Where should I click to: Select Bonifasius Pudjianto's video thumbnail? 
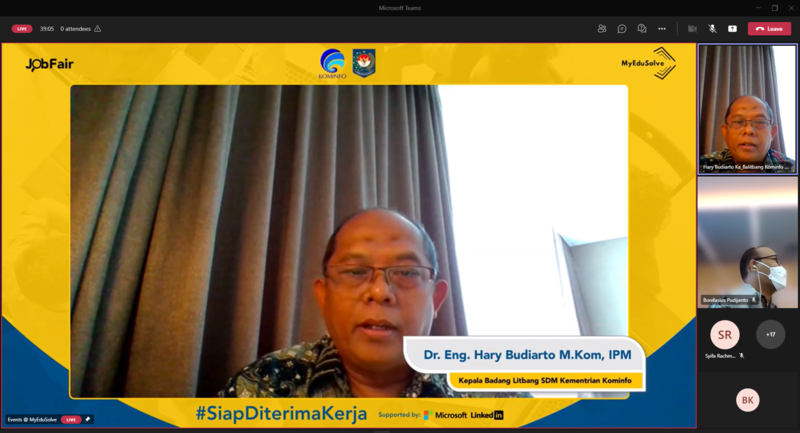(747, 242)
